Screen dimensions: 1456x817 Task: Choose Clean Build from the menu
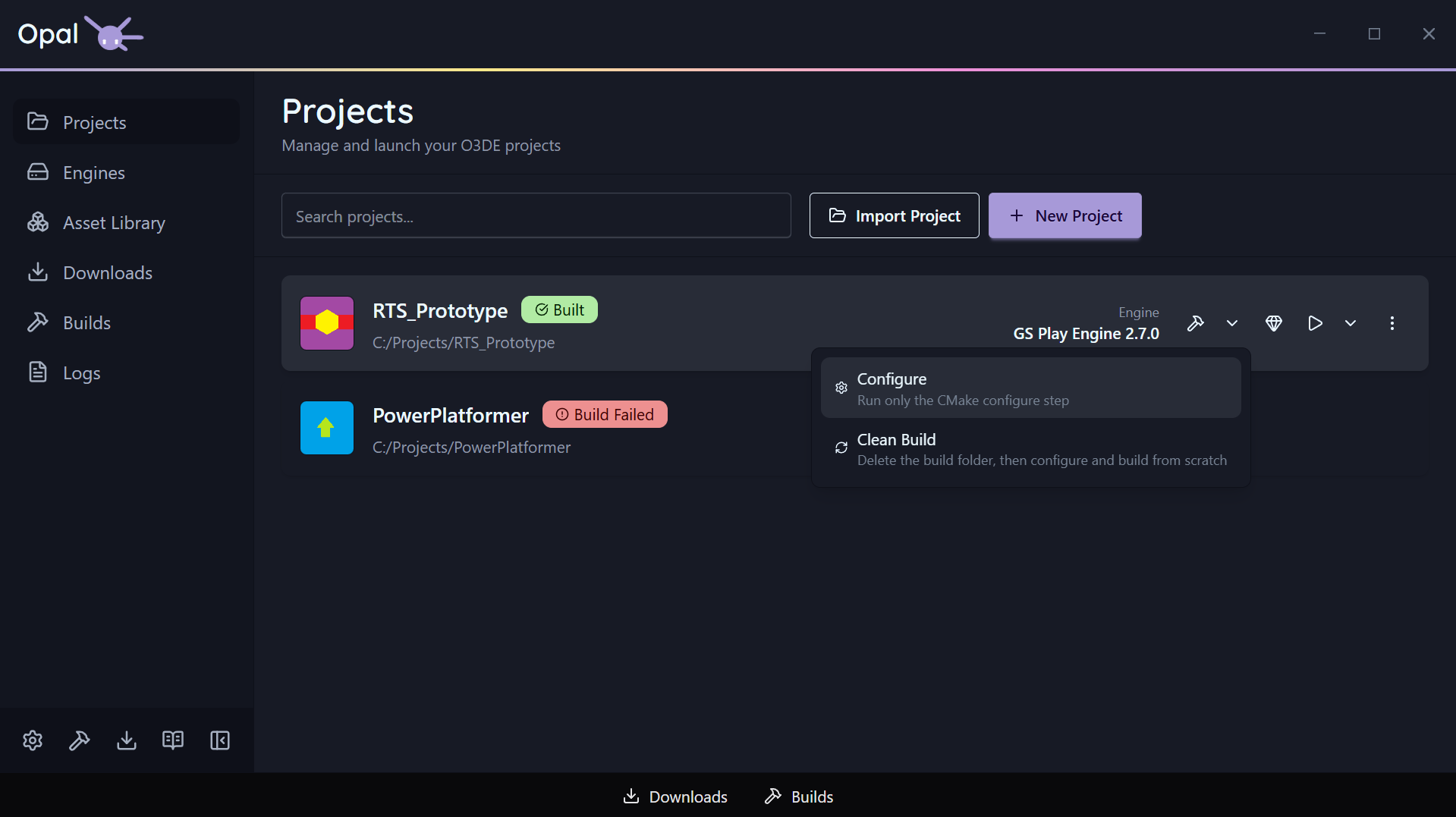(1030, 448)
